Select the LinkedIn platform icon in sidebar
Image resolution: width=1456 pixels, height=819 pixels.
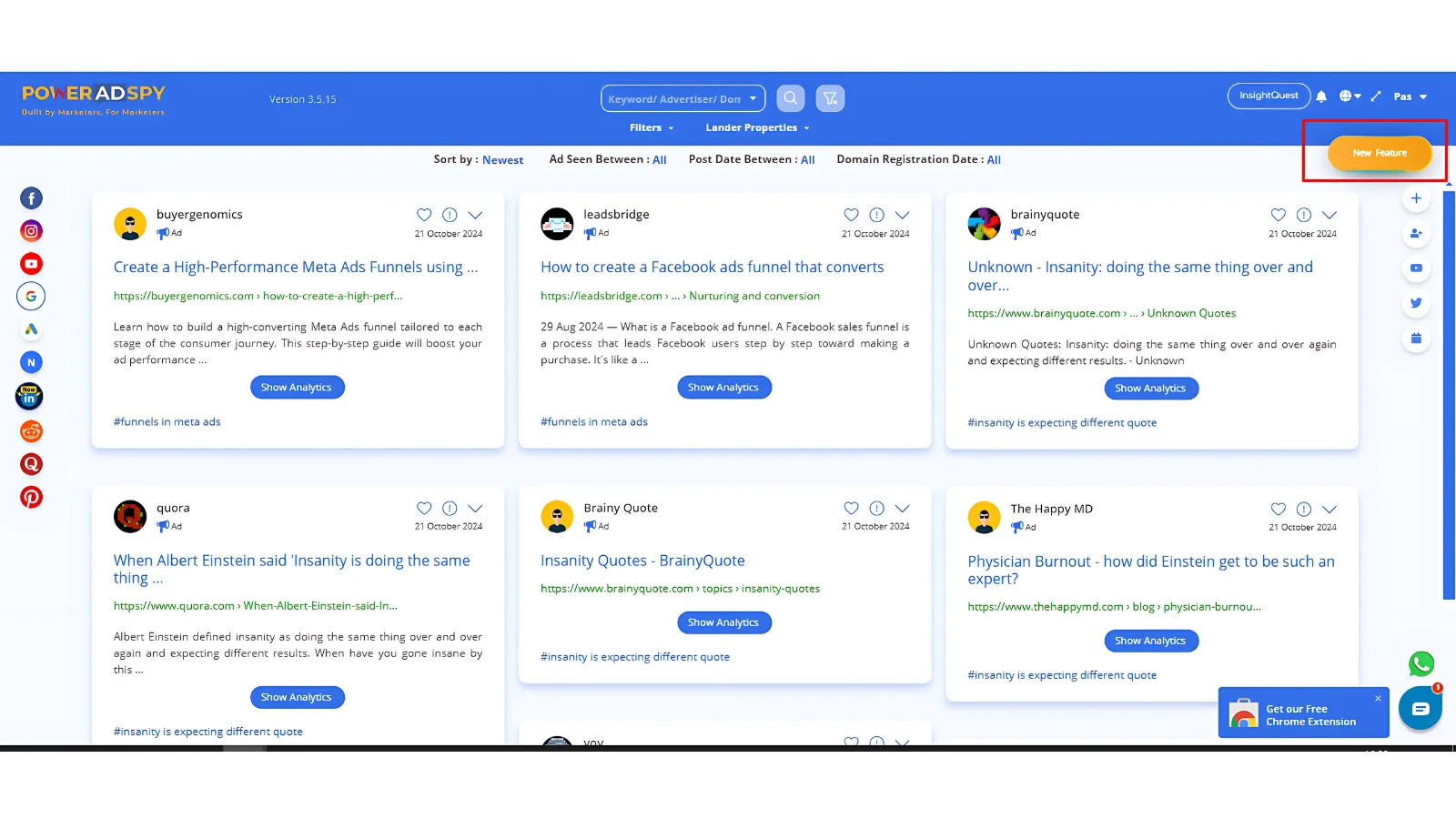30,396
